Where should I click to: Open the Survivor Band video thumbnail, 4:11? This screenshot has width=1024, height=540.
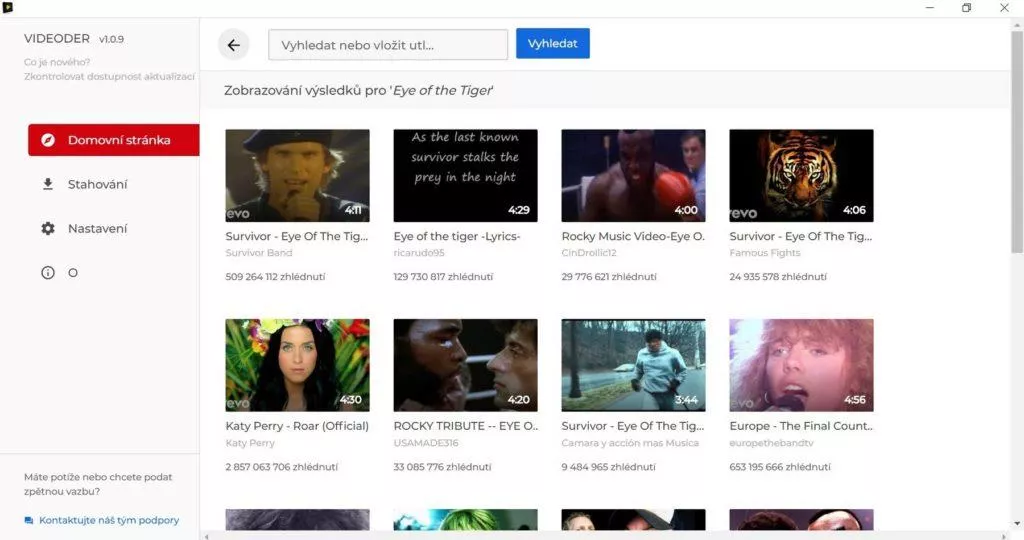297,176
